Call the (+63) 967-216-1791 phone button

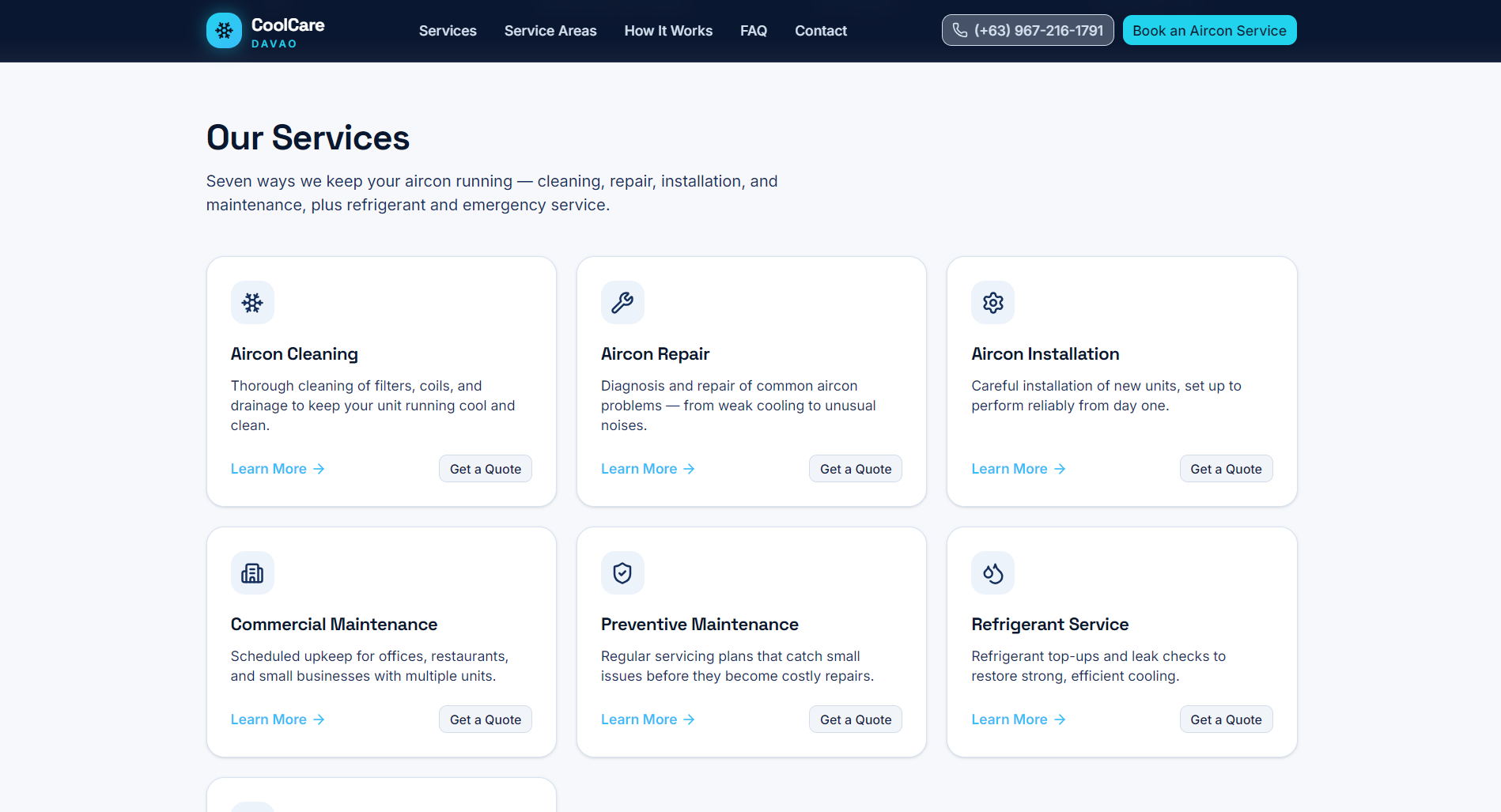click(x=1027, y=30)
